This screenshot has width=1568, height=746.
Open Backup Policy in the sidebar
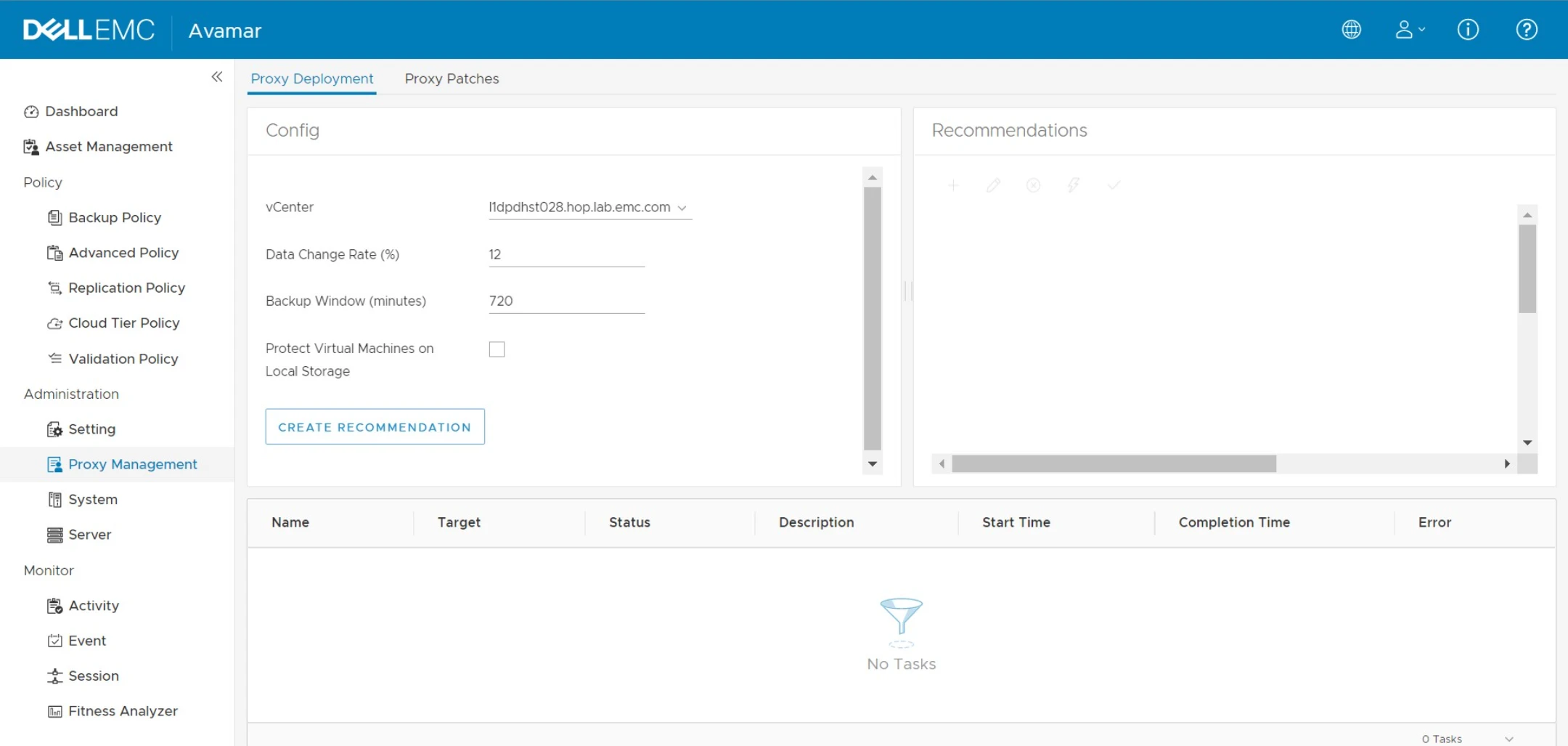[105, 217]
